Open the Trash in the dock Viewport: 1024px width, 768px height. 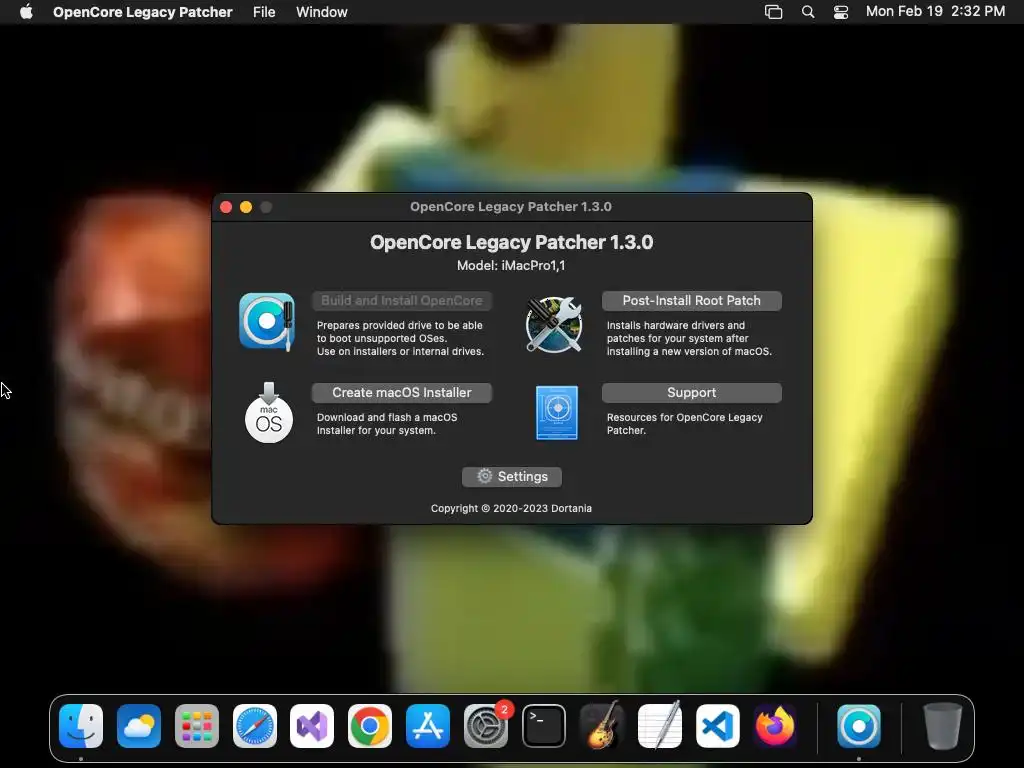(x=942, y=726)
